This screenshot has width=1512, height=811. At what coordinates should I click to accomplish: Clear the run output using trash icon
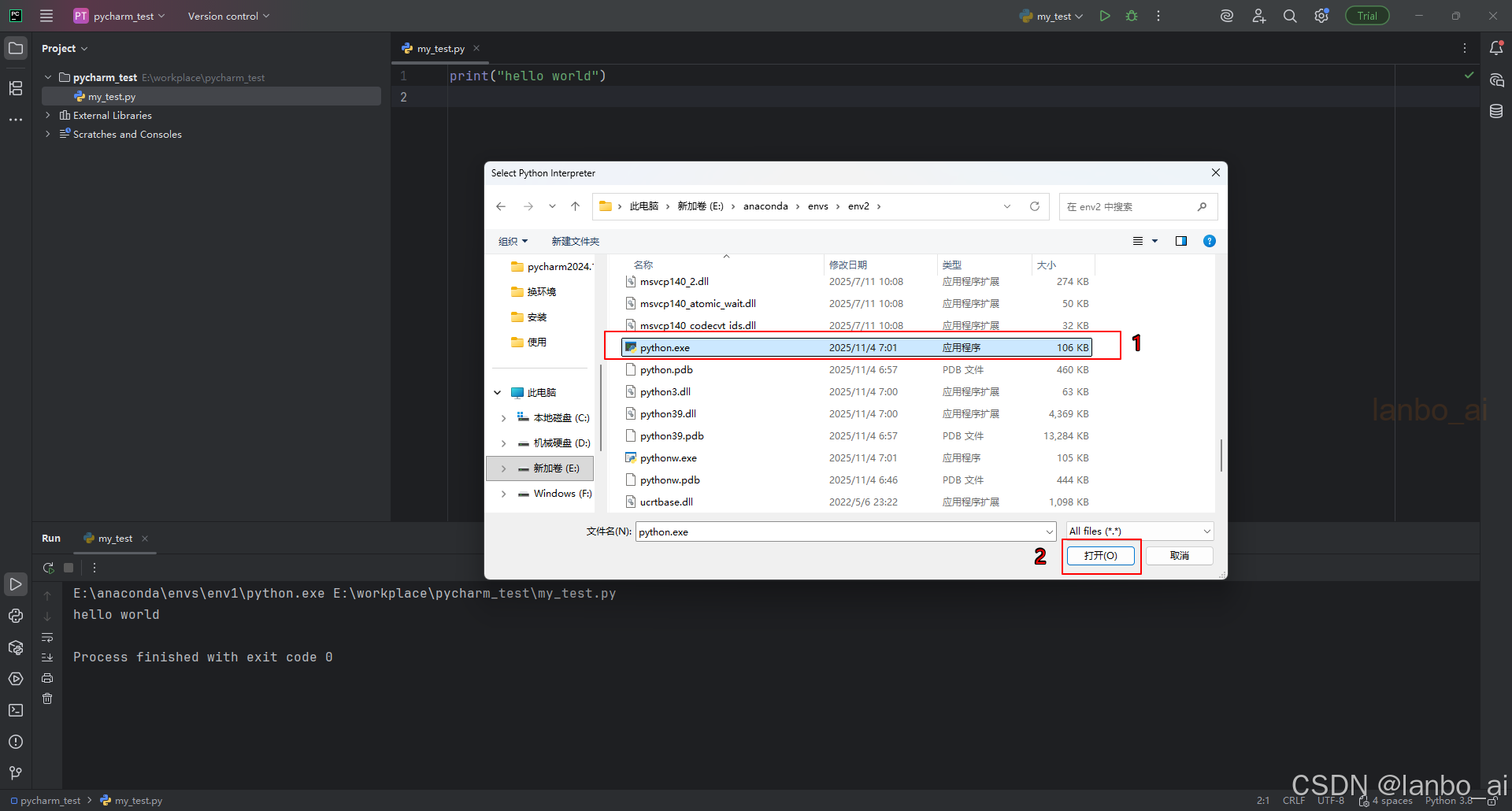pyautogui.click(x=47, y=698)
